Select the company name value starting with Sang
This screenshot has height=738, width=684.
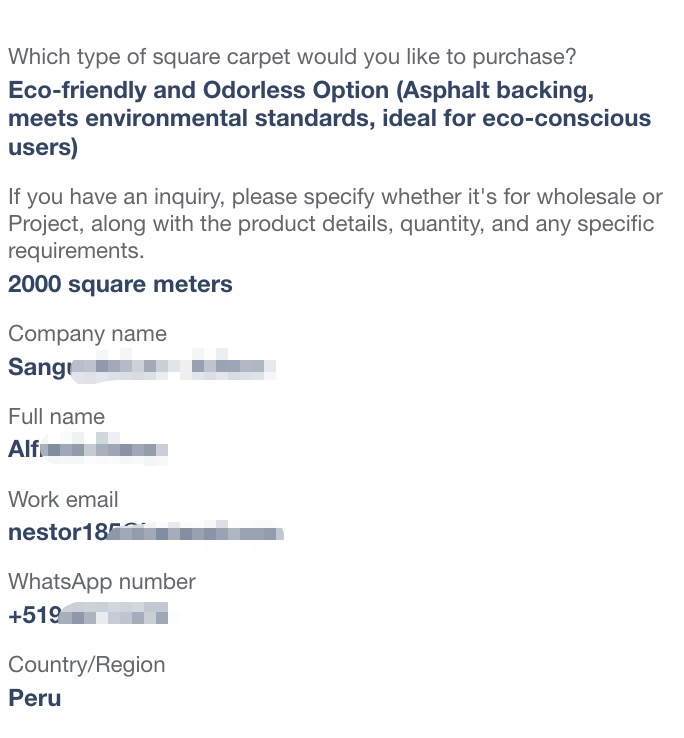[x=142, y=366]
